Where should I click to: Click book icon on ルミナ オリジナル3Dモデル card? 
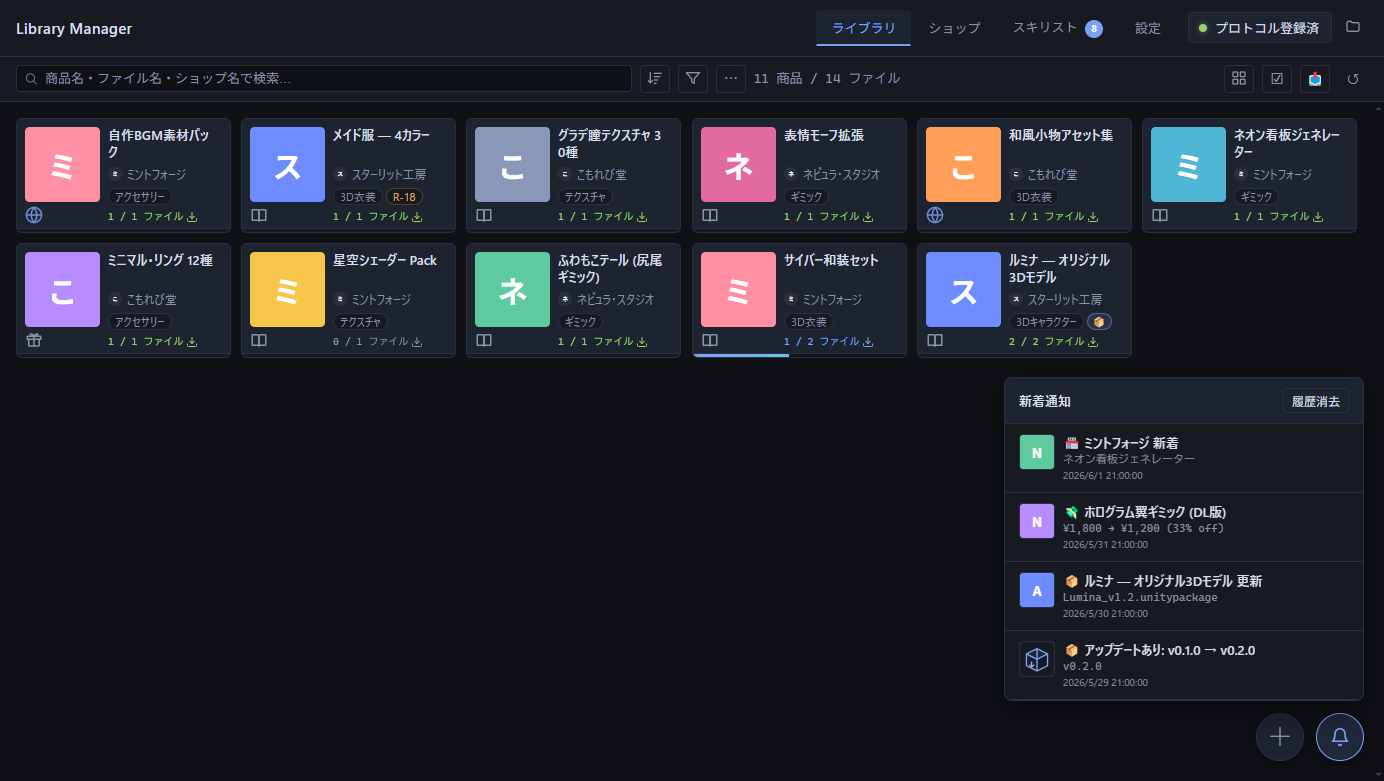(x=935, y=340)
